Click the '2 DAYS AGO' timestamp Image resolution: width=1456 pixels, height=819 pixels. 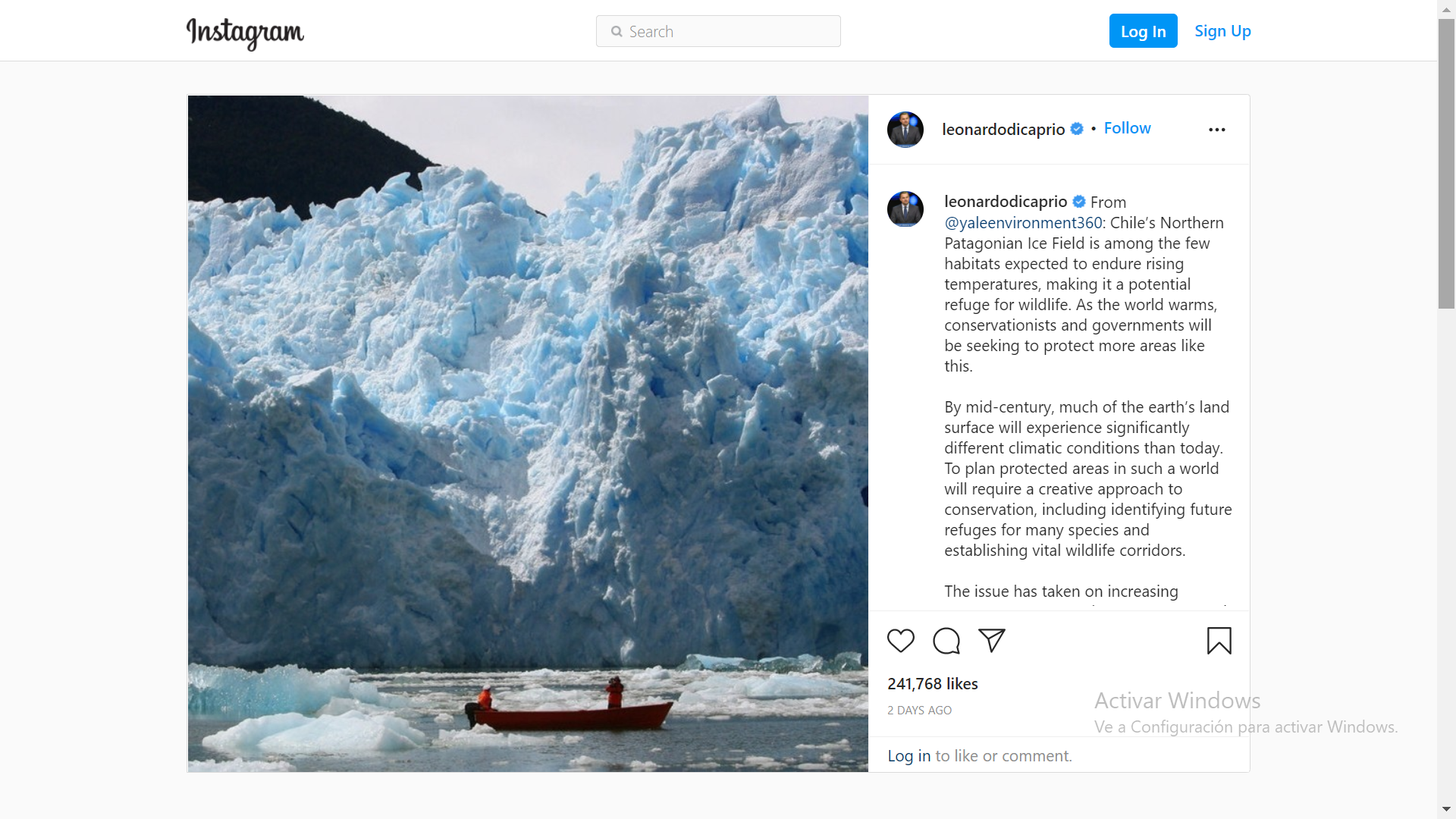point(919,710)
